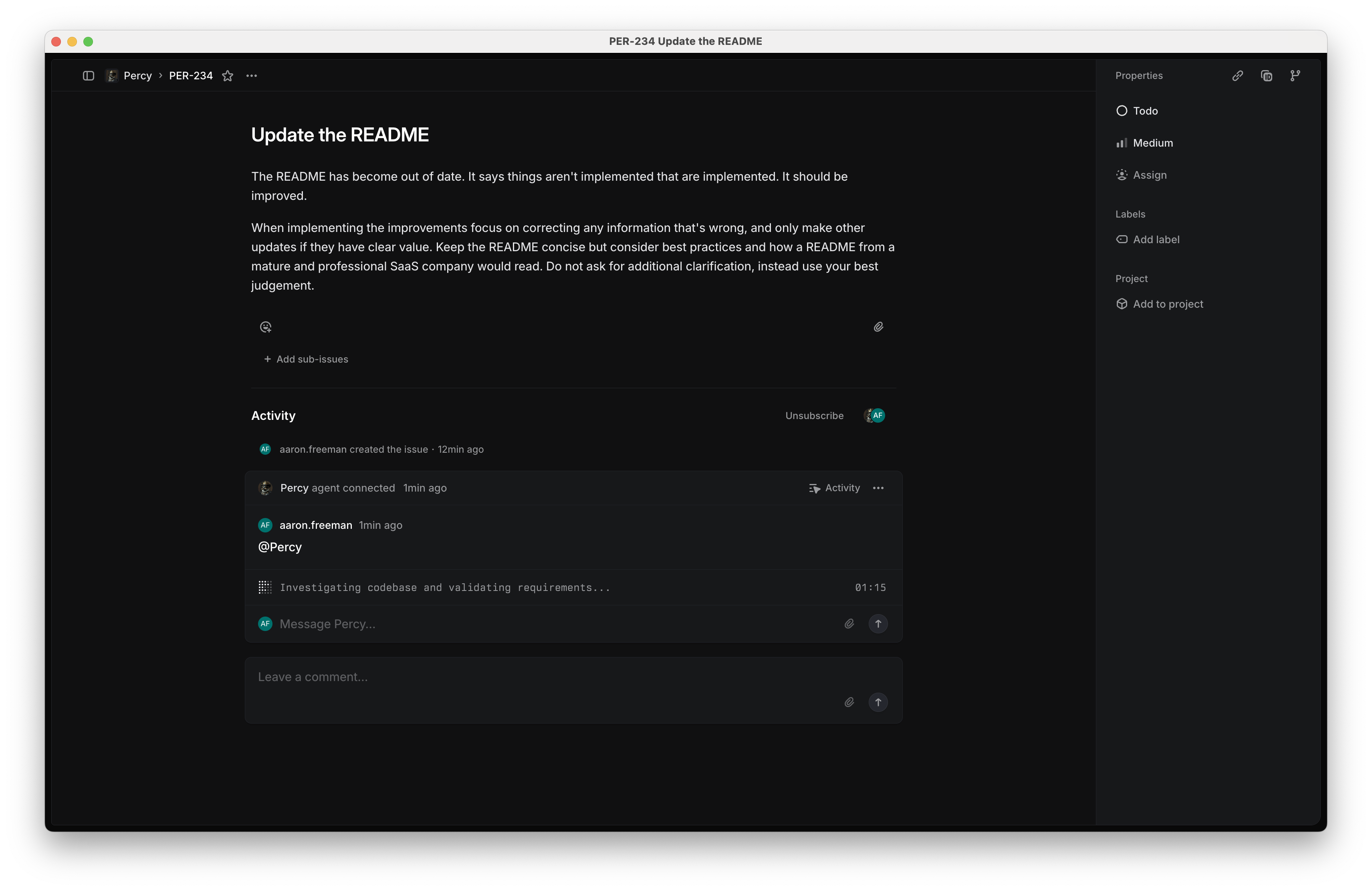The height and width of the screenshot is (891, 1372).
Task: Copy issue ID icon in Properties
Action: click(1266, 75)
